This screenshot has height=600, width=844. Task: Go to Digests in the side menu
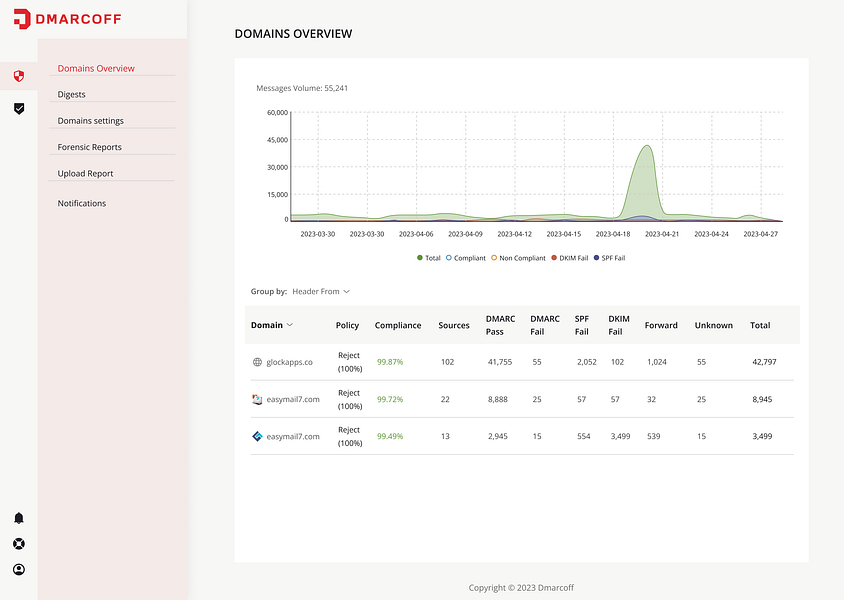[72, 95]
